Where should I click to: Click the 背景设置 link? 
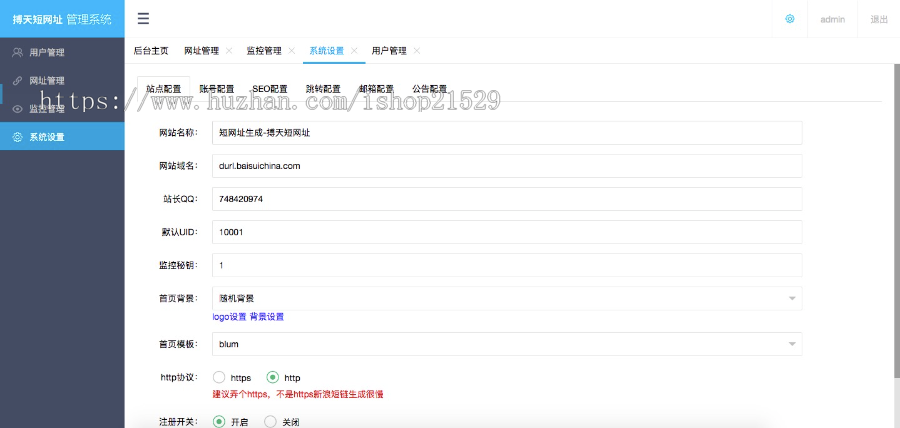tap(266, 317)
